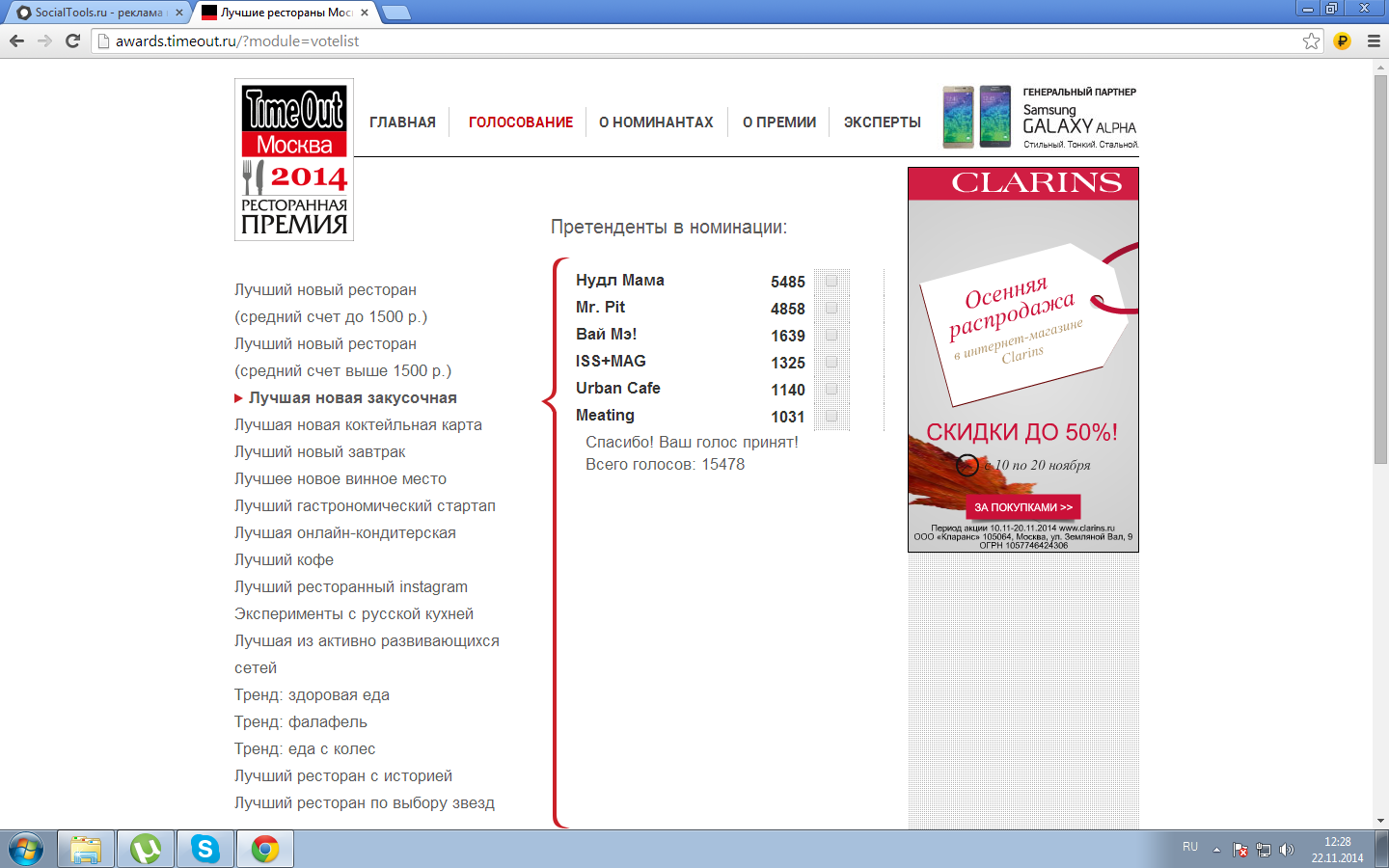The width and height of the screenshot is (1389, 868).
Task: Click the RU language indicator
Action: click(1190, 847)
